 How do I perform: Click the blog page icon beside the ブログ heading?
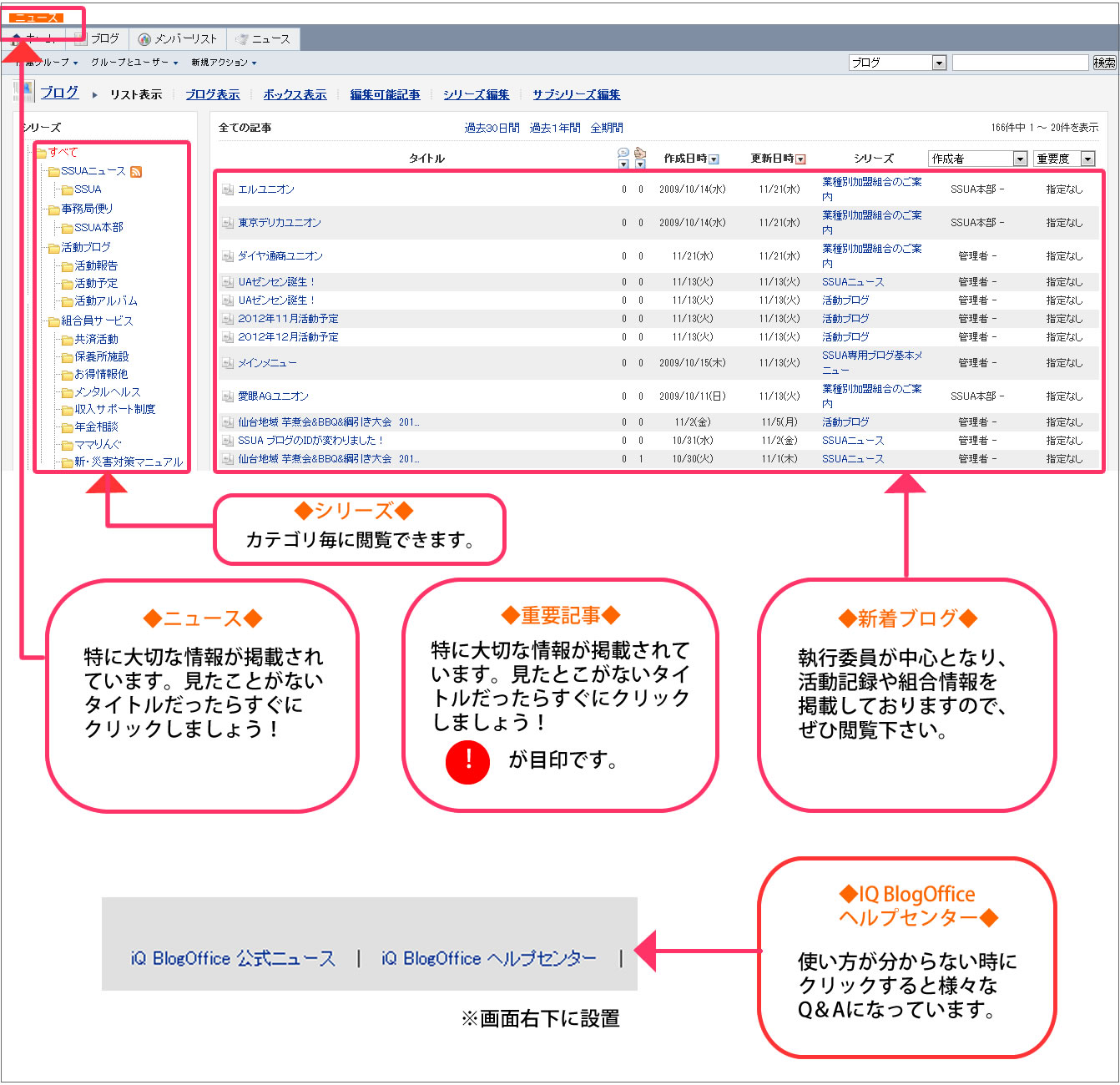[26, 92]
